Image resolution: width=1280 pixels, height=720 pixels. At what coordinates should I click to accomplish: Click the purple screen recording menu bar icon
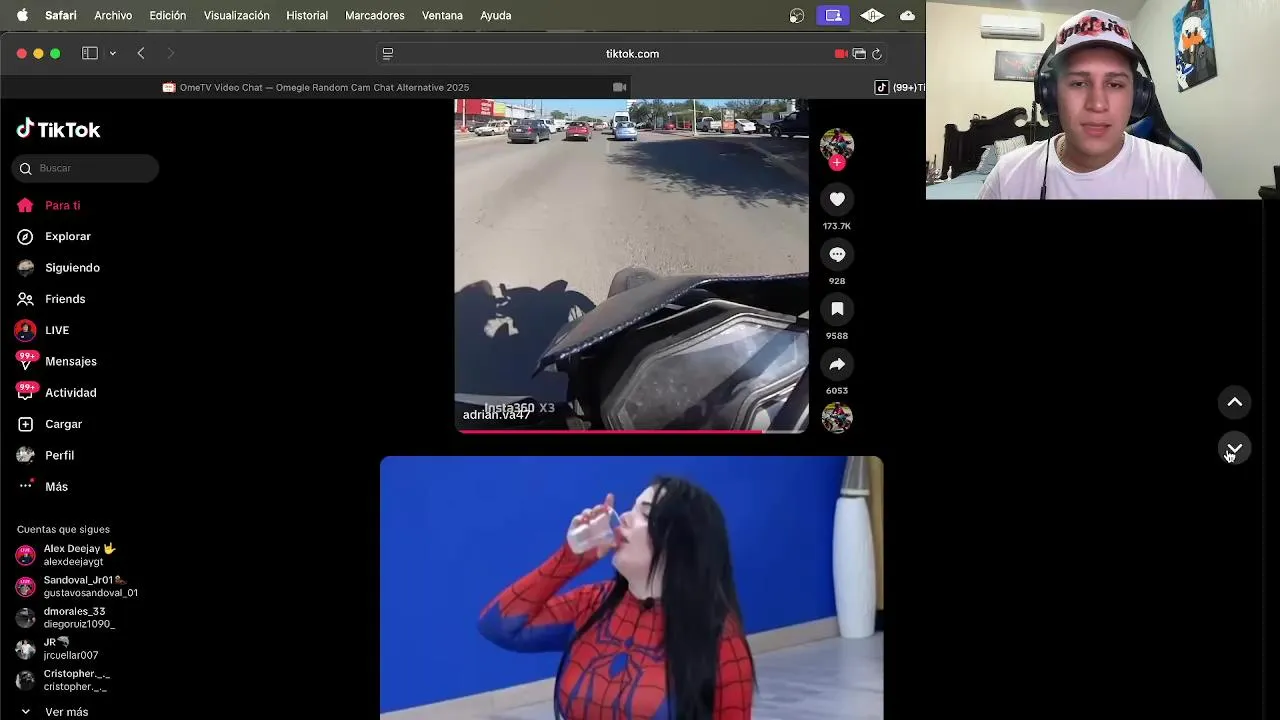click(x=833, y=15)
